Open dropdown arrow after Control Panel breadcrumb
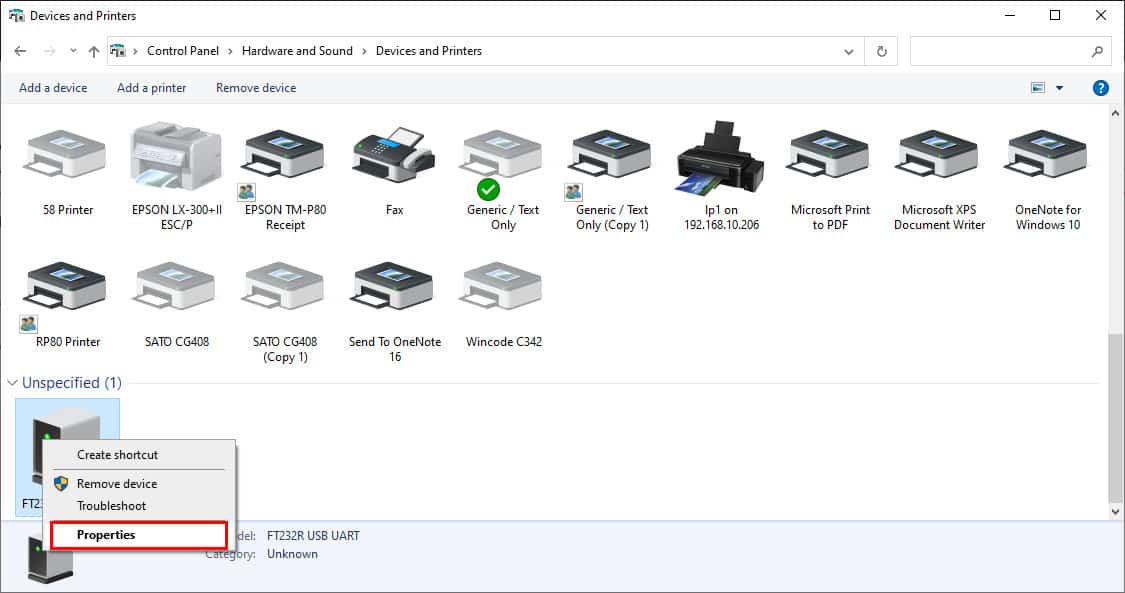 [230, 51]
